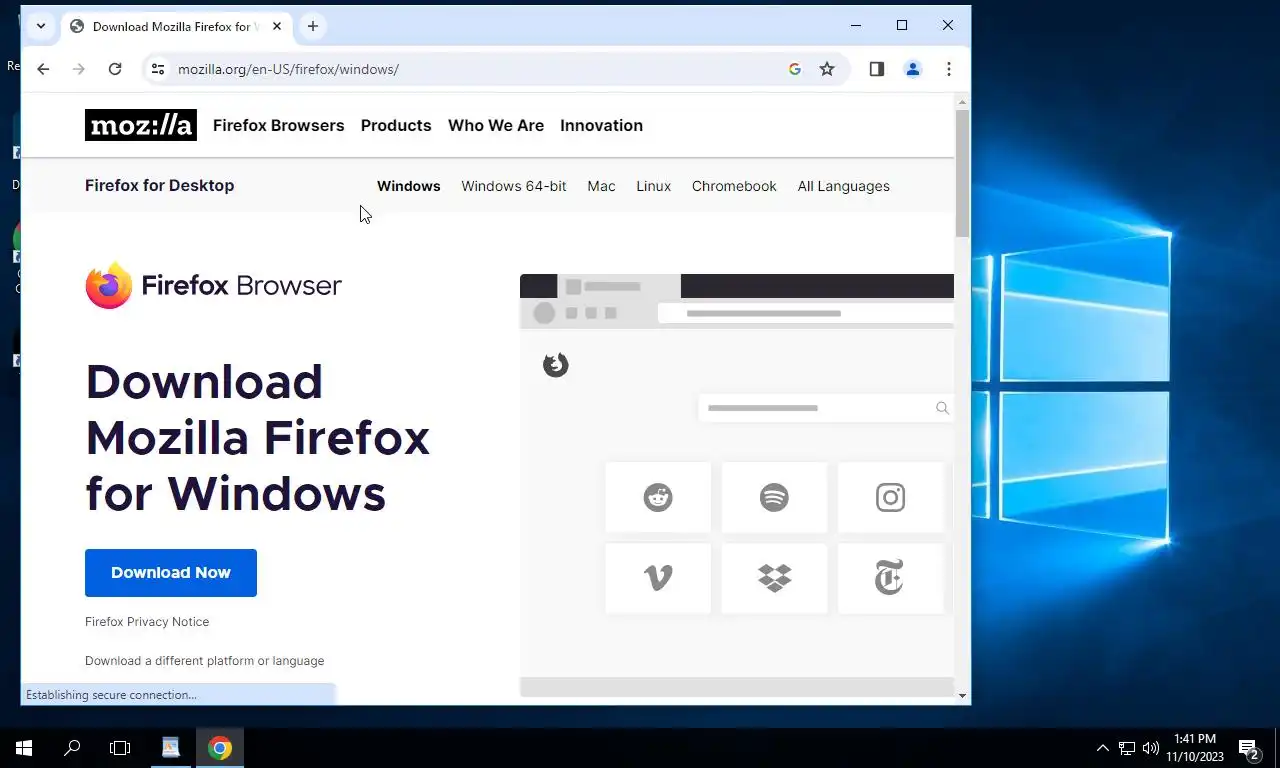View site information icon in address bar
Image resolution: width=1280 pixels, height=768 pixels.
click(x=158, y=69)
